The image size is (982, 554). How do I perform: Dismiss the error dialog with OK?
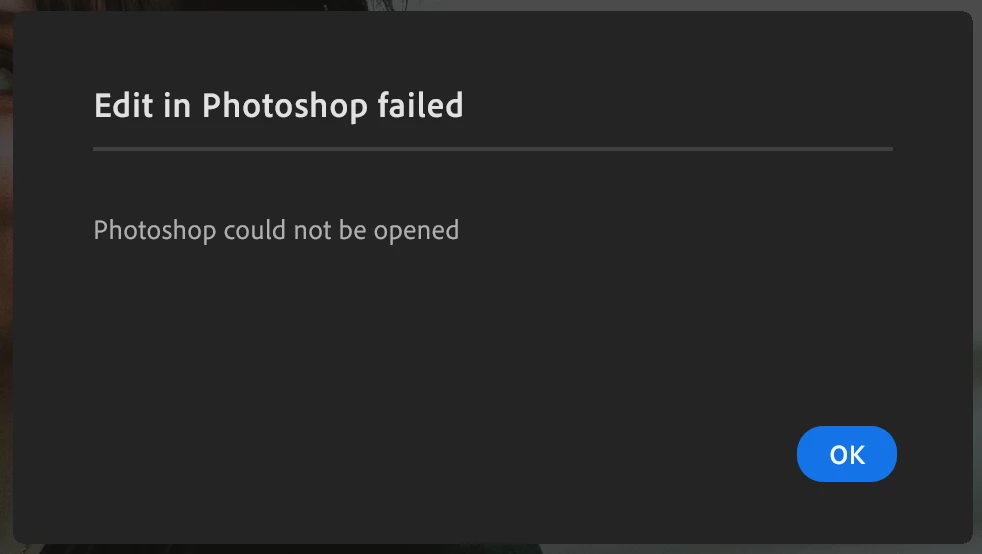coord(846,454)
